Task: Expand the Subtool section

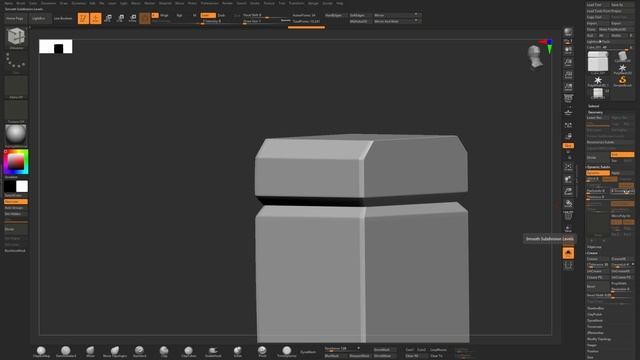Action: point(593,106)
